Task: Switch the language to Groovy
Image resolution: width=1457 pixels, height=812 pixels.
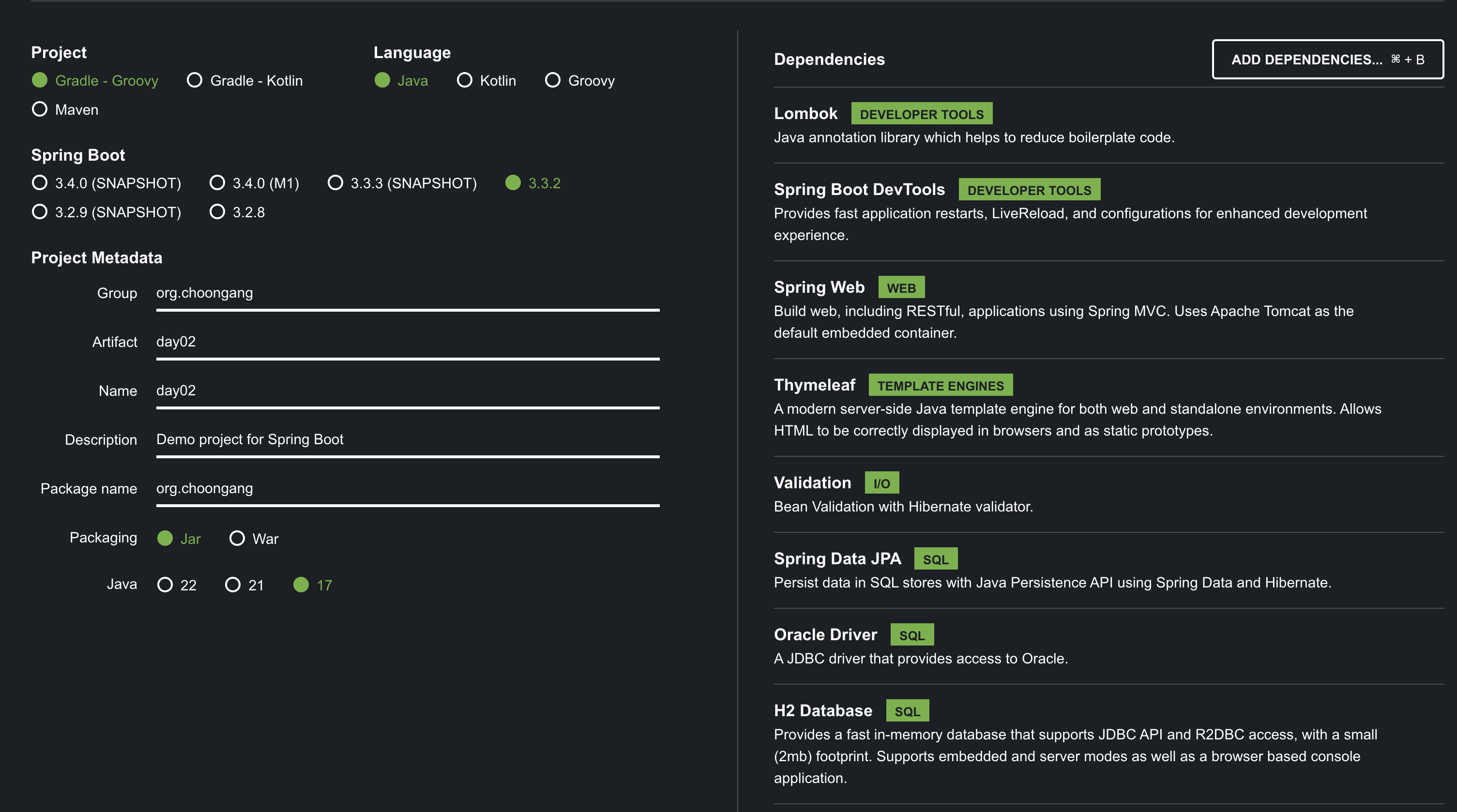Action: pos(552,80)
